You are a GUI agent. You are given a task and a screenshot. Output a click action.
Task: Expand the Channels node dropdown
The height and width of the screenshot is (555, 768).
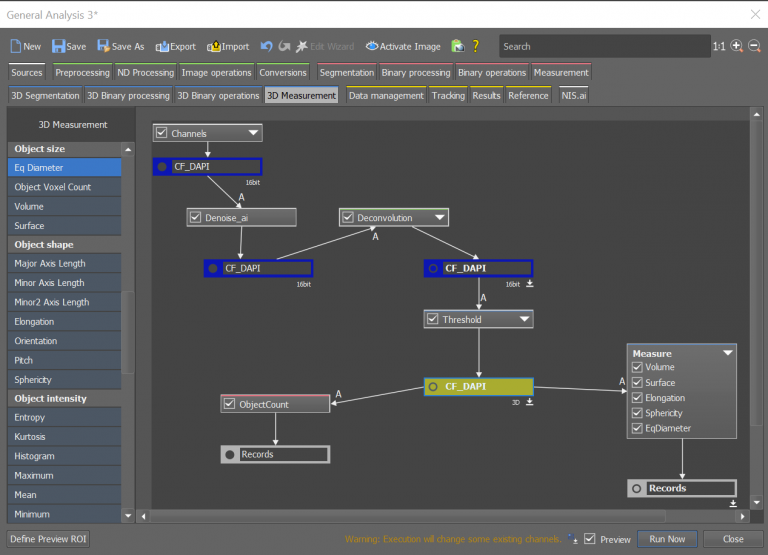tap(252, 133)
